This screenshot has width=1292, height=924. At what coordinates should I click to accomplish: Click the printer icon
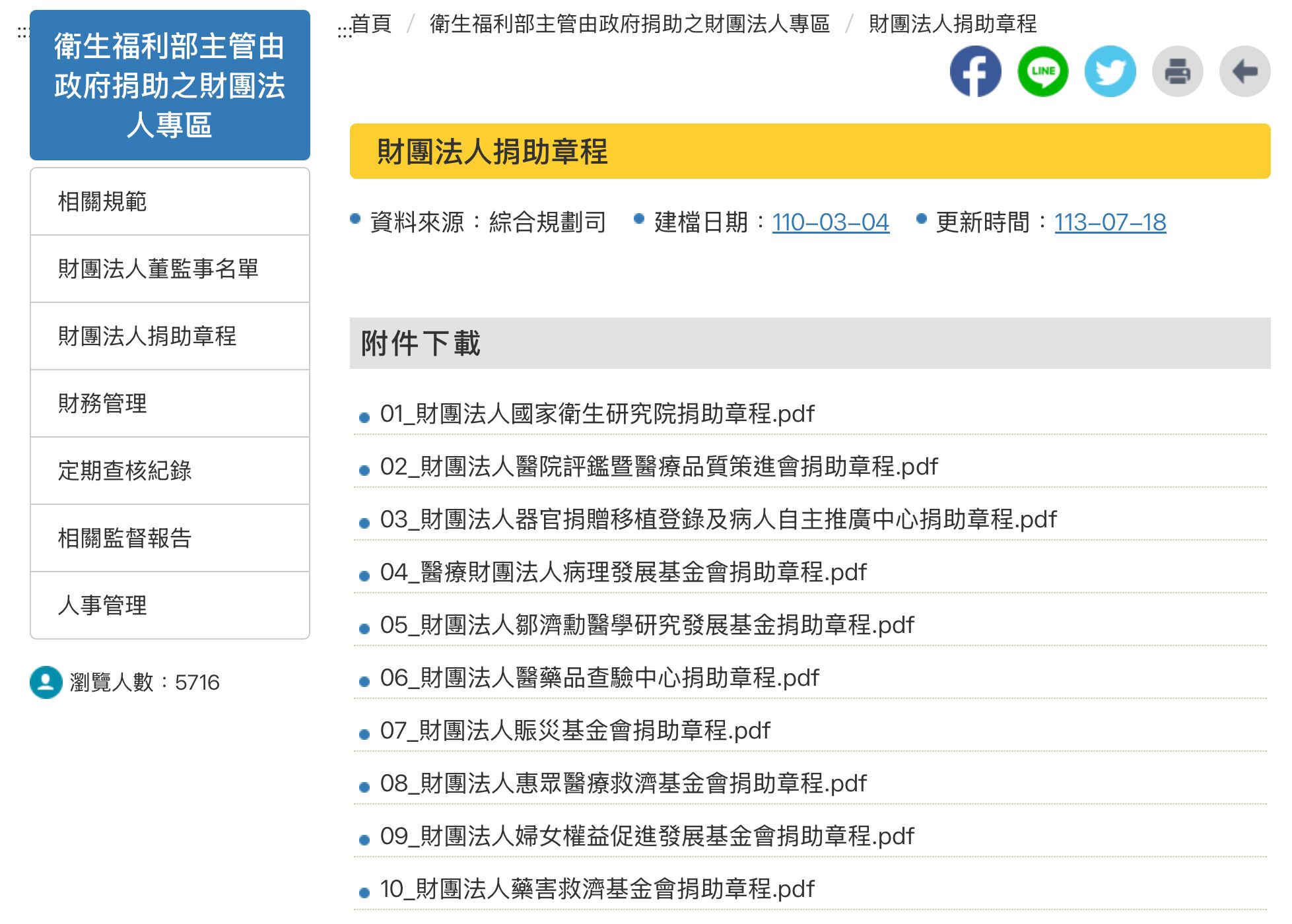[1177, 71]
